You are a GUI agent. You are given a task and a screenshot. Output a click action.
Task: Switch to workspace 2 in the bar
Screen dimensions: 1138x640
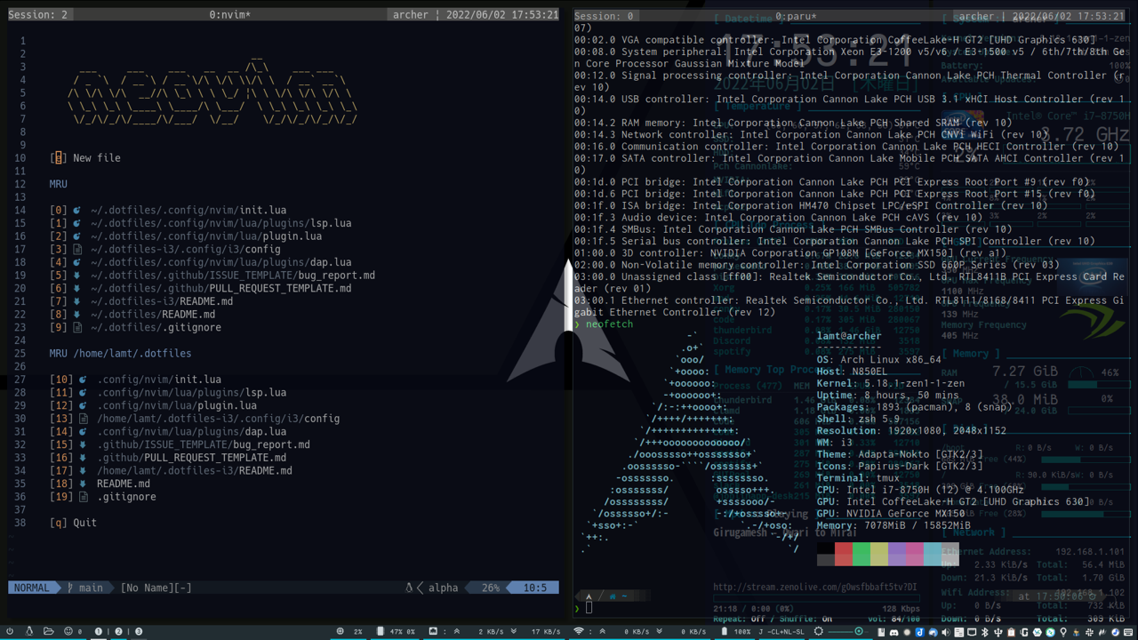[x=118, y=631]
